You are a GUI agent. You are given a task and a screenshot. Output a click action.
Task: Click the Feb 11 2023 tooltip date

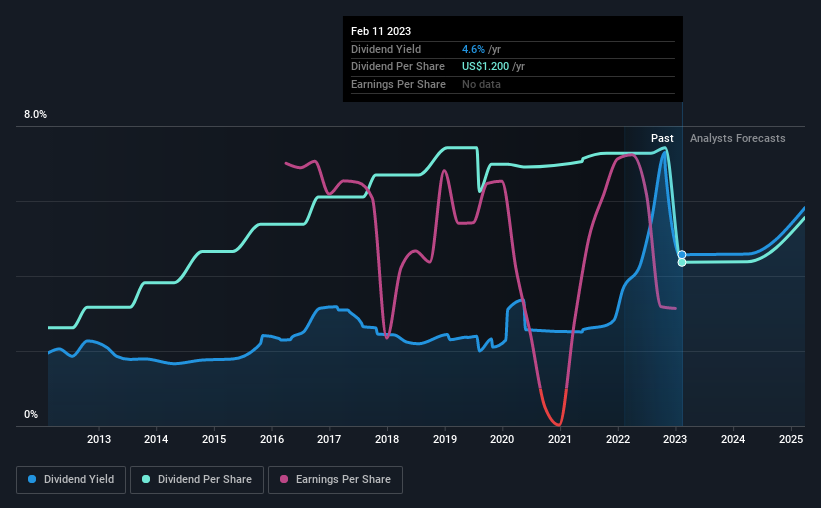coord(381,31)
